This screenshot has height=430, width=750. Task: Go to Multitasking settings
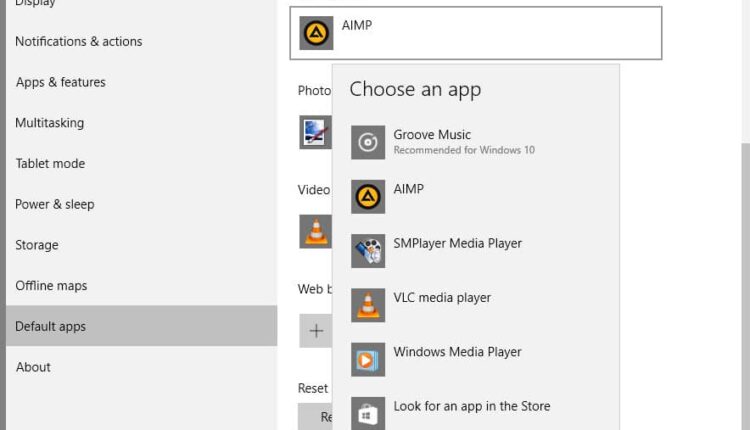49,123
